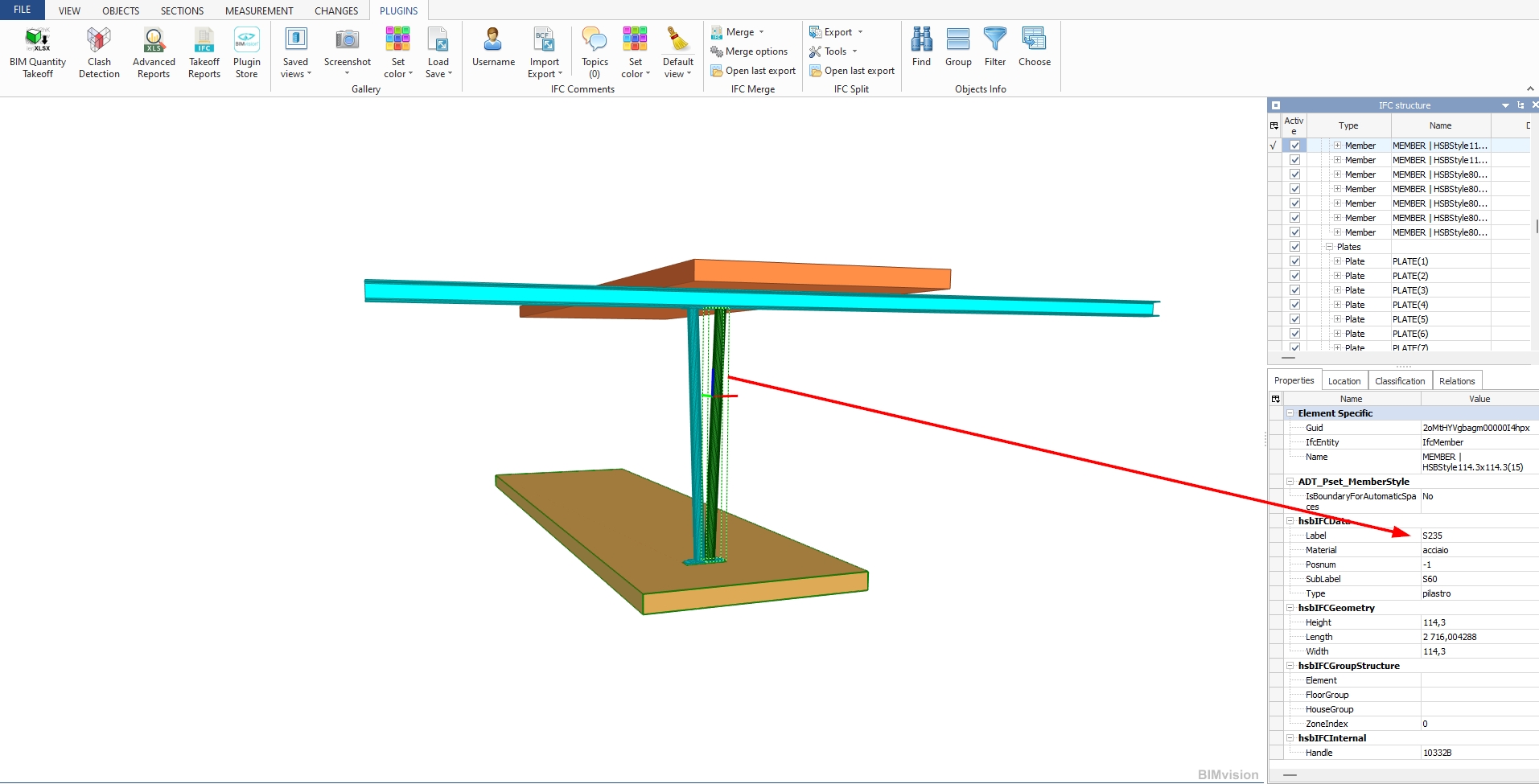Open Advanced Reports plugin
The height and width of the screenshot is (784, 1539).
(x=154, y=52)
